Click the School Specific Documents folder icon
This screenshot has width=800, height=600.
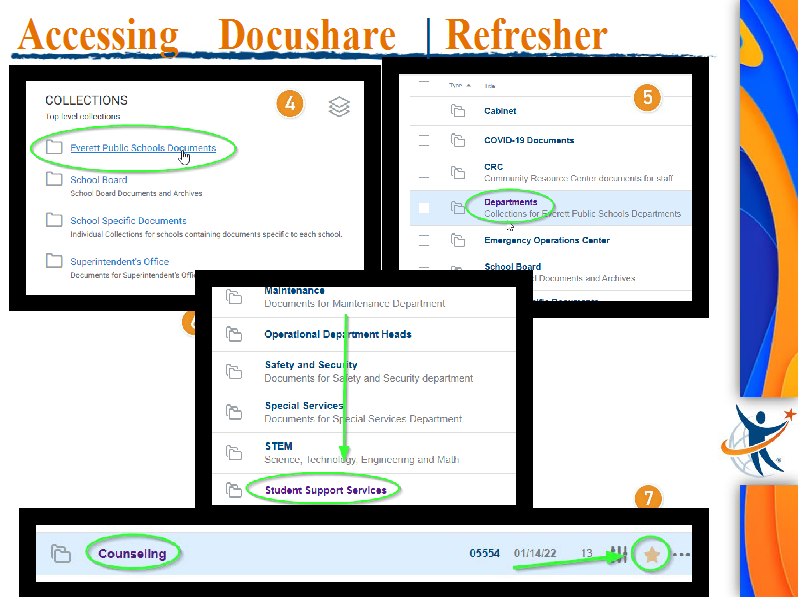tap(54, 220)
